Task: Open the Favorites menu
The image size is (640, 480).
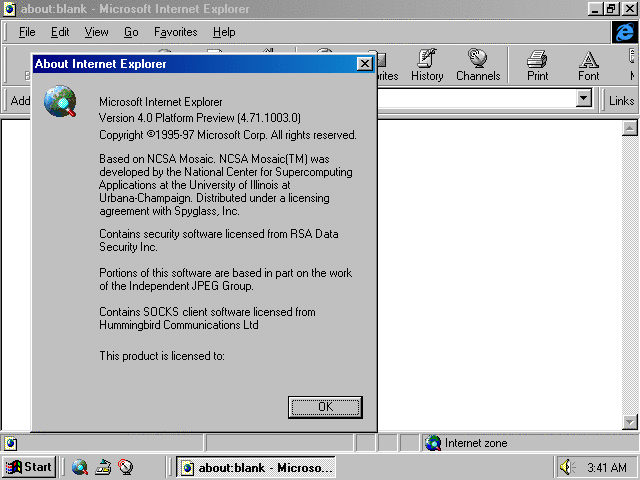Action: click(x=176, y=32)
